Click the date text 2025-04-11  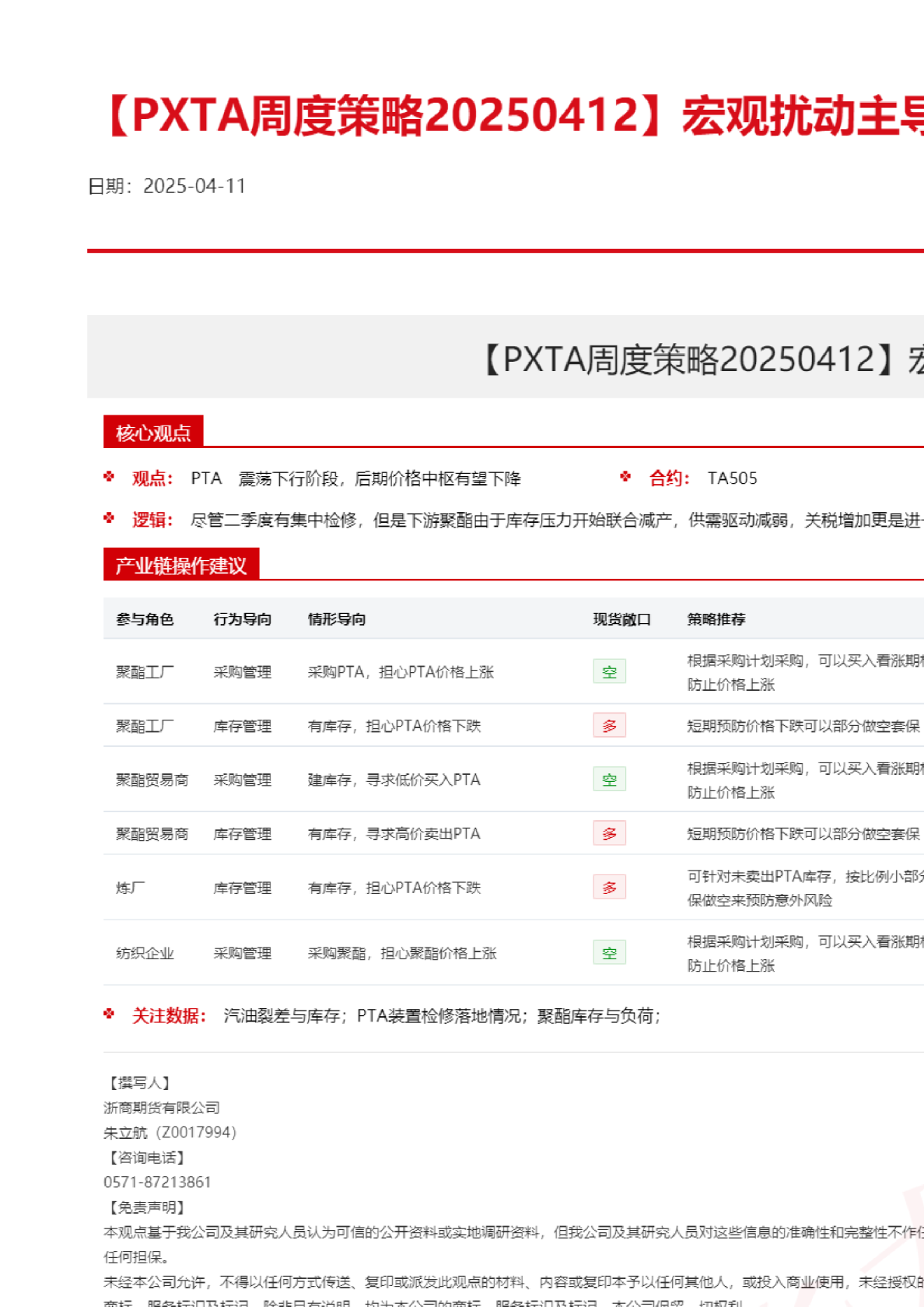click(x=194, y=186)
